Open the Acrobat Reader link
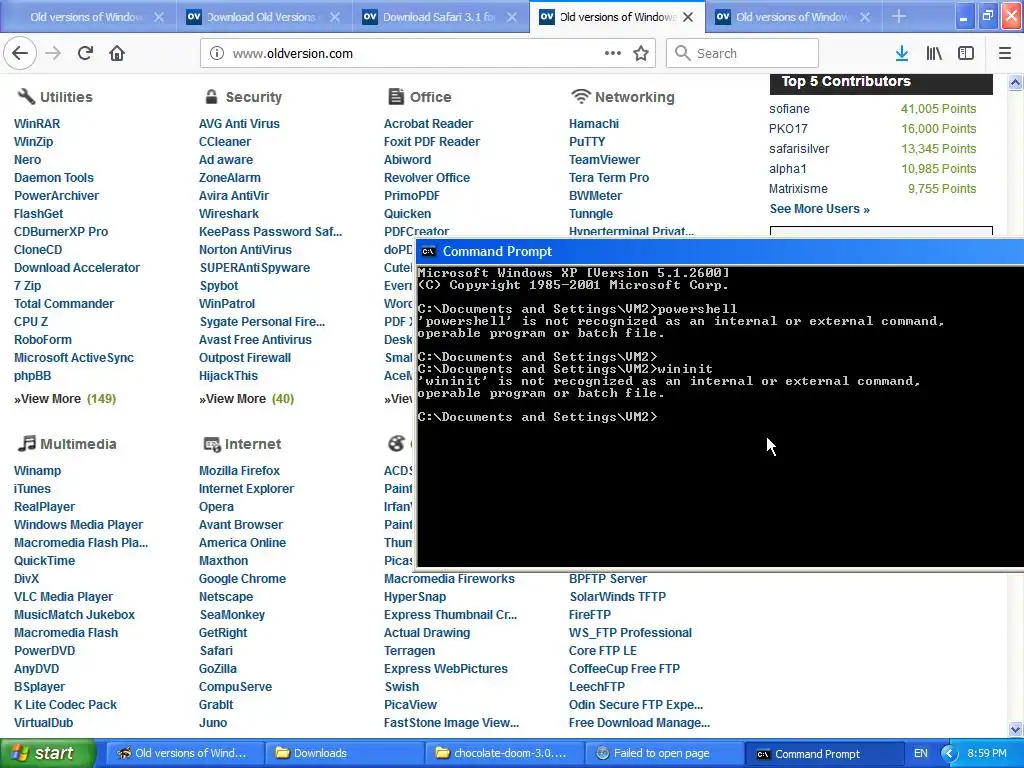Image resolution: width=1024 pixels, height=768 pixels. [x=428, y=123]
